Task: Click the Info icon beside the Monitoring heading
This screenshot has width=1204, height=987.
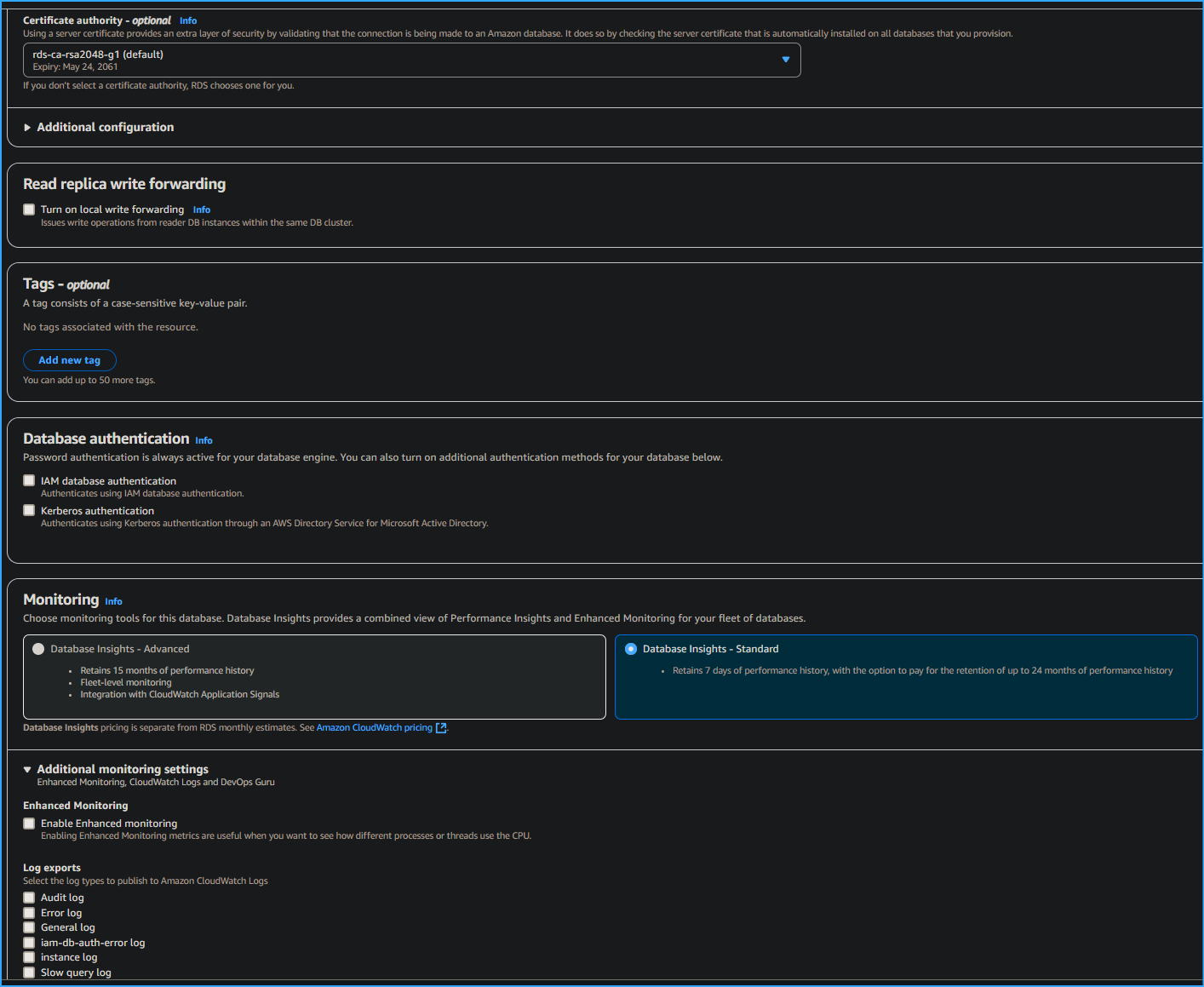Action: tap(112, 601)
